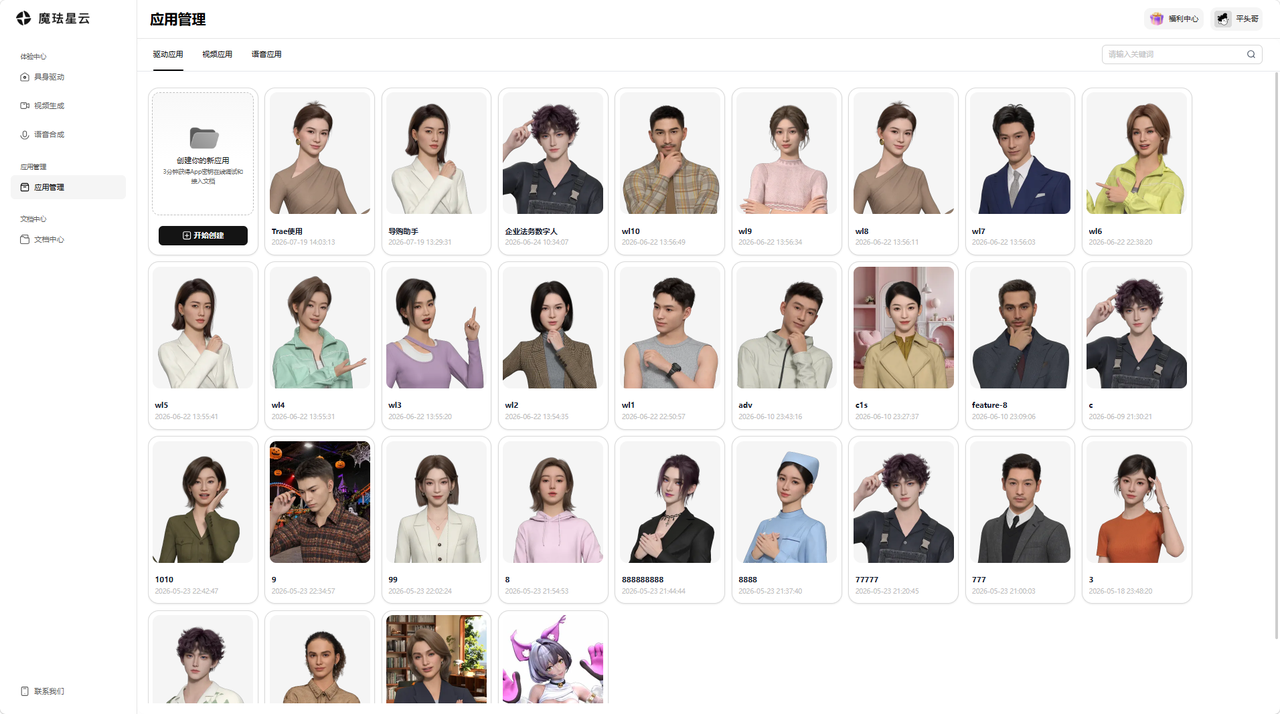The width and height of the screenshot is (1280, 714).
Task: Open 具身驱动 via its sidebar icon
Action: tap(25, 77)
